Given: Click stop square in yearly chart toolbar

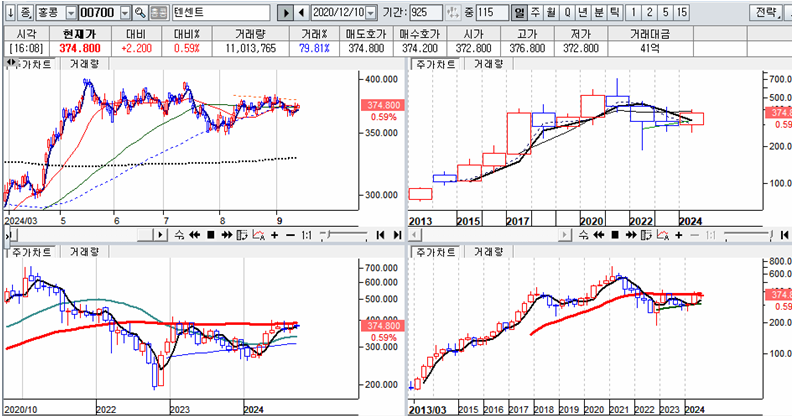Looking at the screenshot, I should (x=615, y=235).
